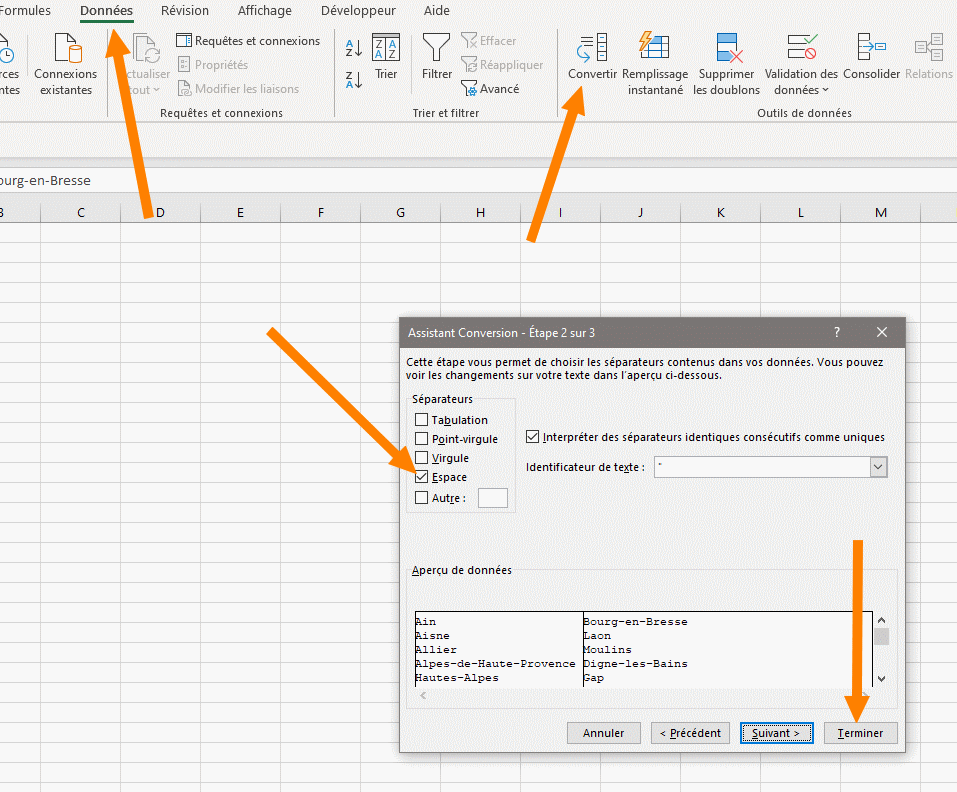
Task: Toggle consecutive separators as single checkbox
Action: click(533, 437)
